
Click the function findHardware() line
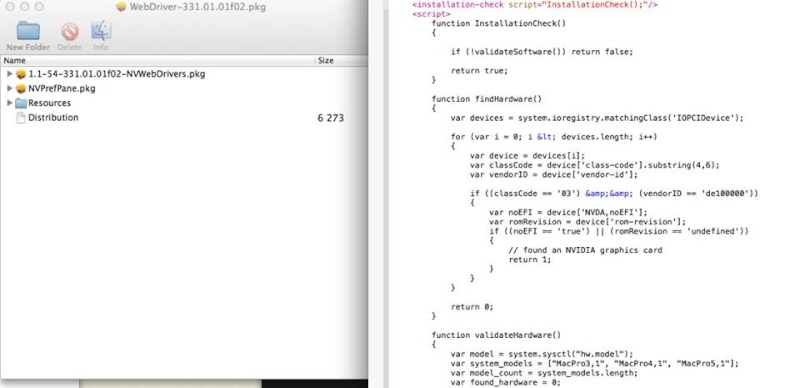tap(487, 99)
